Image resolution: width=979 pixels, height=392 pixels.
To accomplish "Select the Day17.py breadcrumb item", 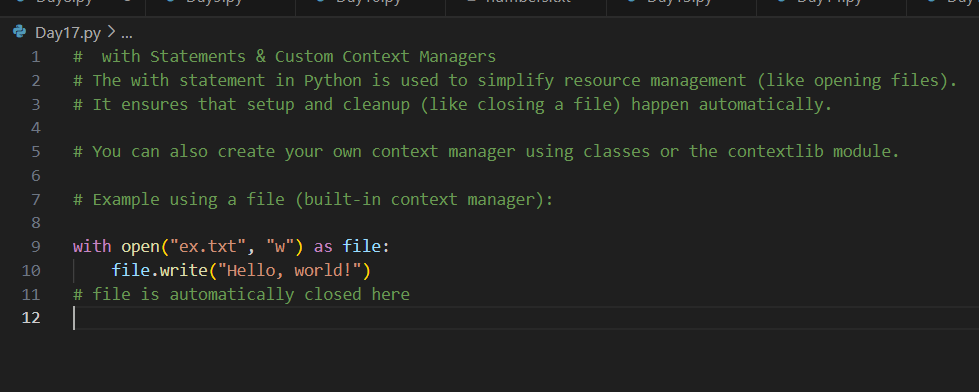I will 67,33.
